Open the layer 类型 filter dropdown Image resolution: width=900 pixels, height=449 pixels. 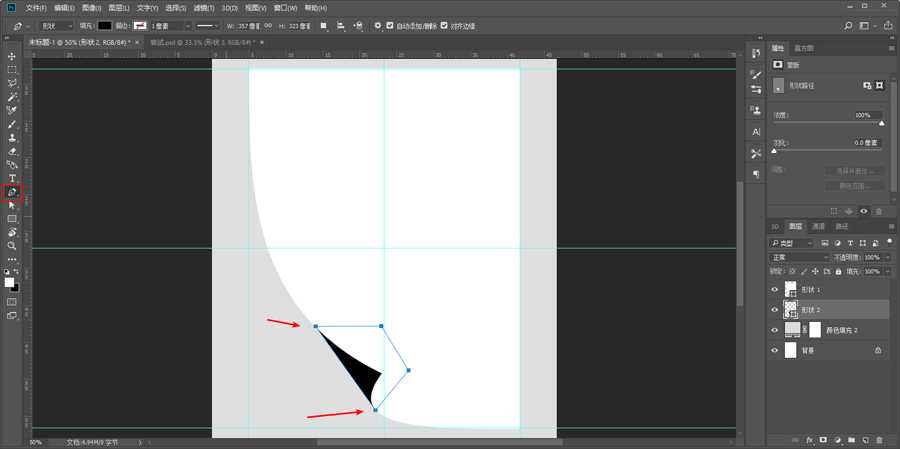[792, 243]
